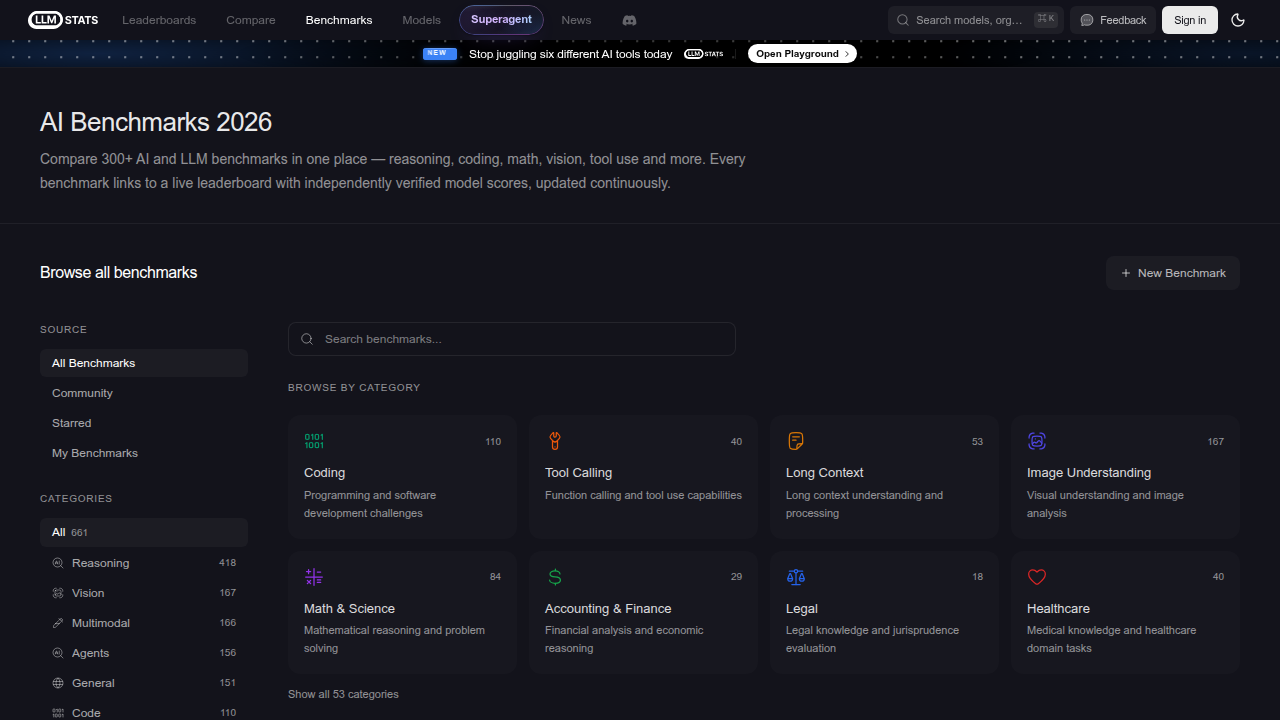Click the LLM Stats logo

click(x=63, y=20)
